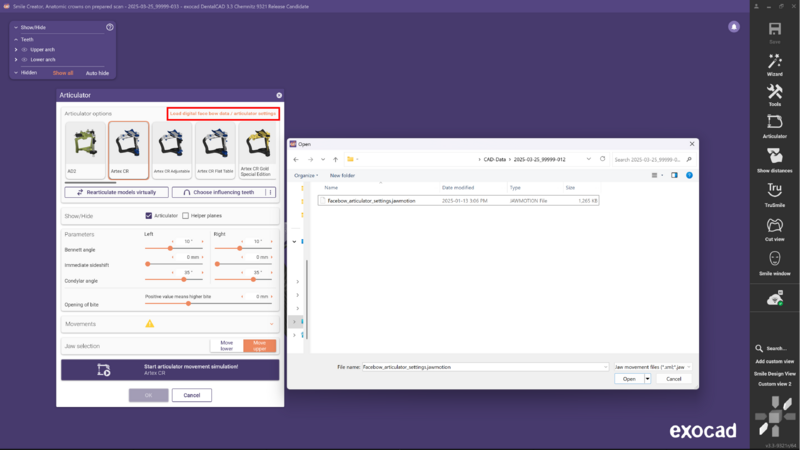
Task: Collapse the Show/Hide panel
Action: 16,28
